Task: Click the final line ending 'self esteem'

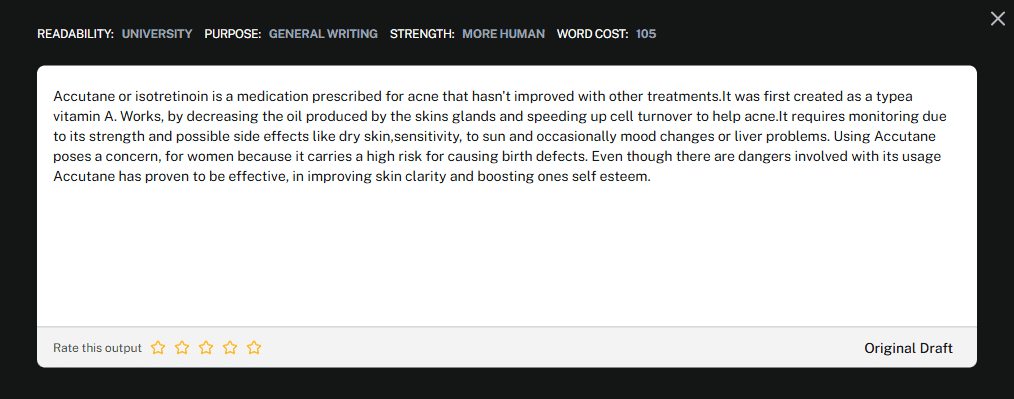Action: [x=352, y=177]
